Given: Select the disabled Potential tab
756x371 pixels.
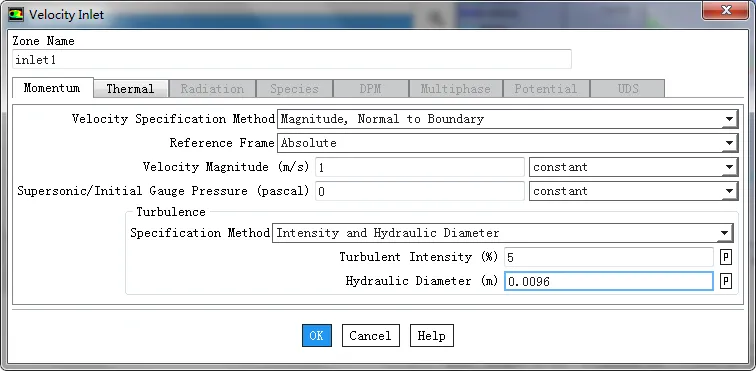Looking at the screenshot, I should coord(546,89).
